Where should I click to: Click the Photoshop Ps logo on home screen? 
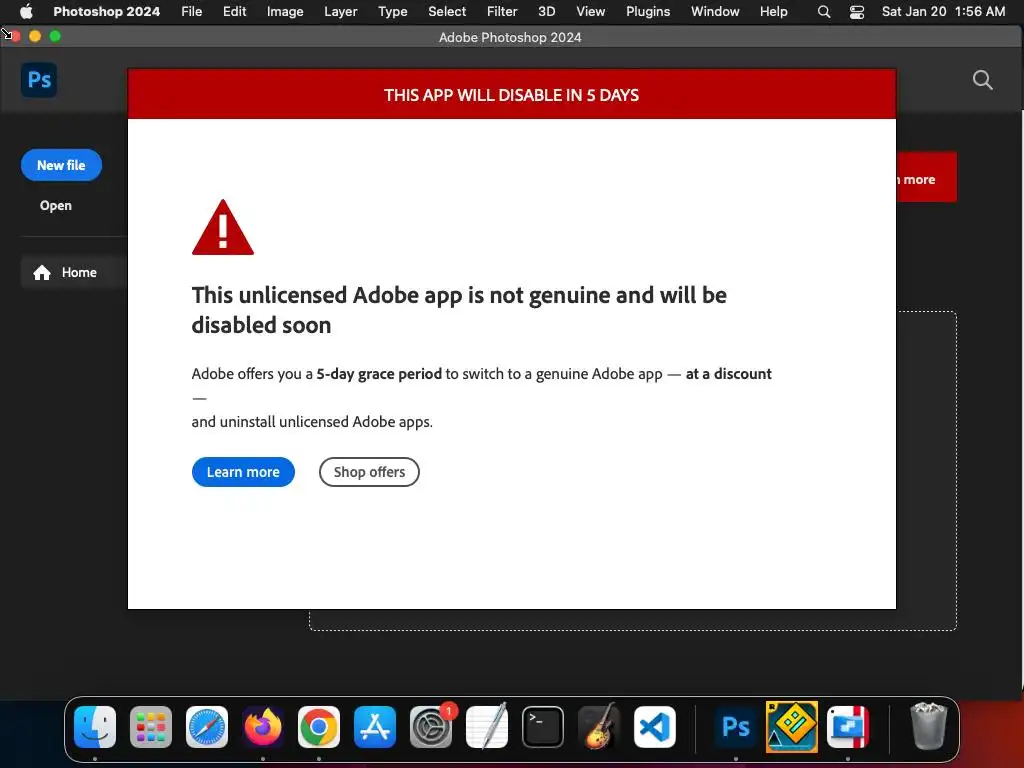(x=39, y=80)
